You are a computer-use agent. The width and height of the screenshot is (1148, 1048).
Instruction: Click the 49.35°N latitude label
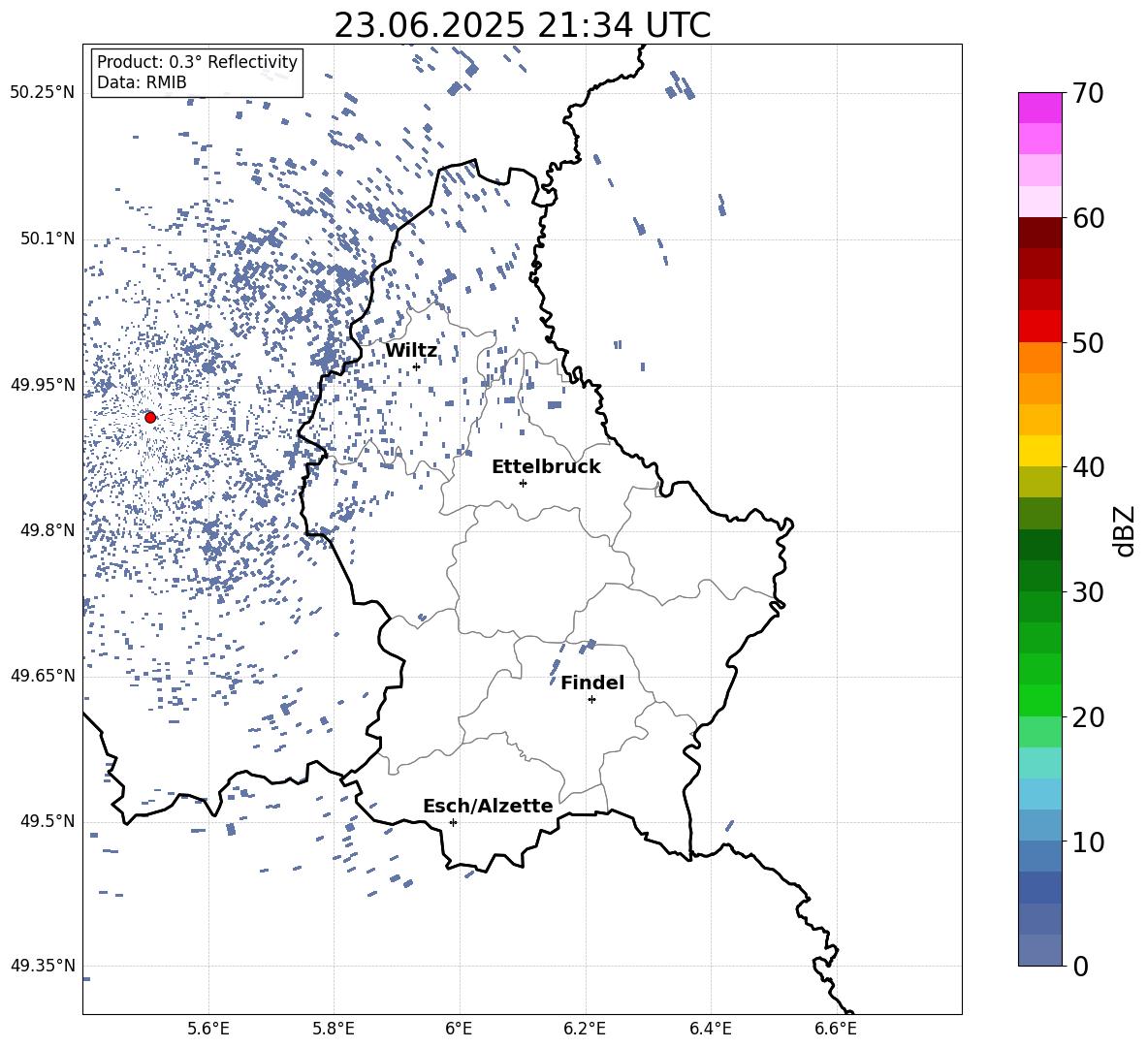coord(43,966)
